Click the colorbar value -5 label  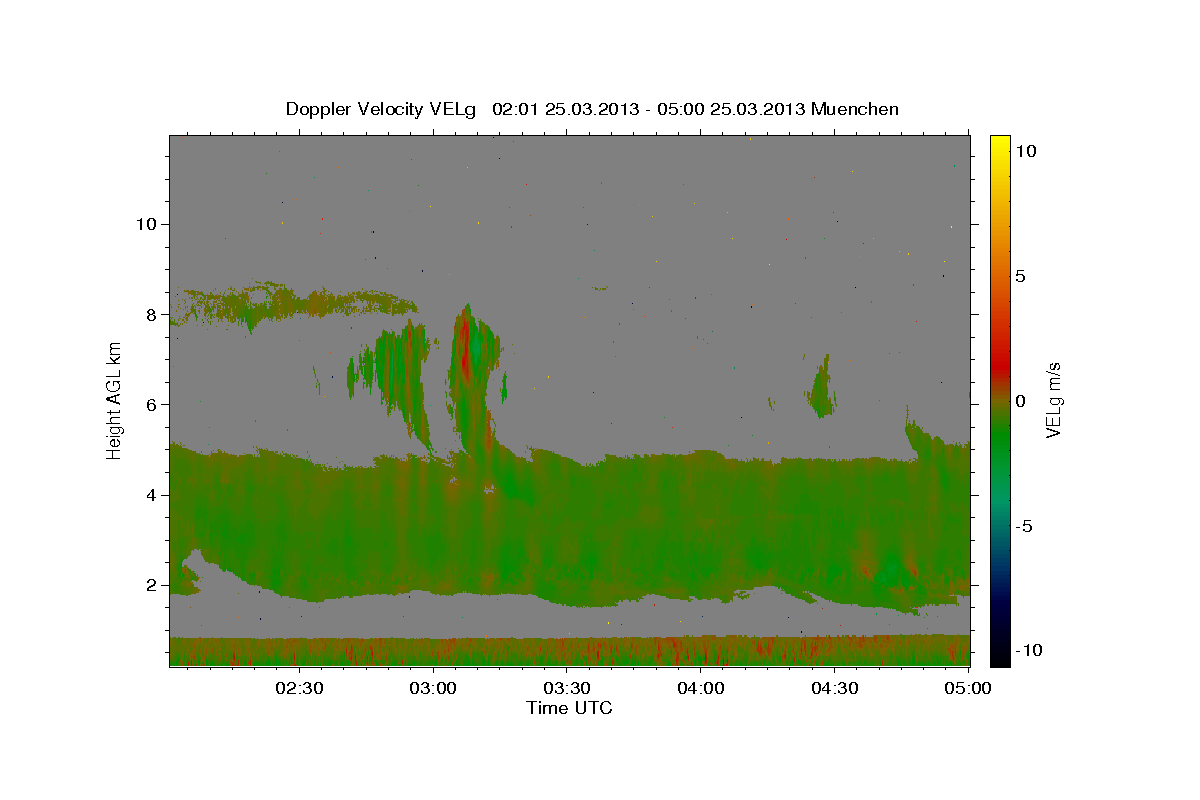1023,526
